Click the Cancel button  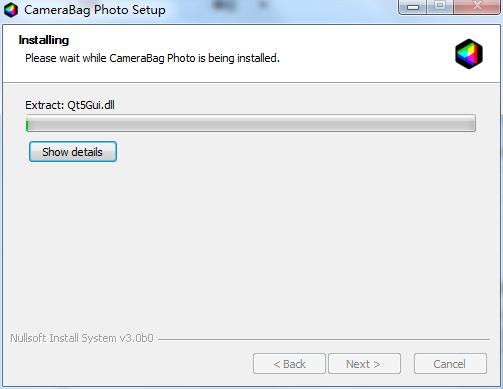click(x=450, y=364)
